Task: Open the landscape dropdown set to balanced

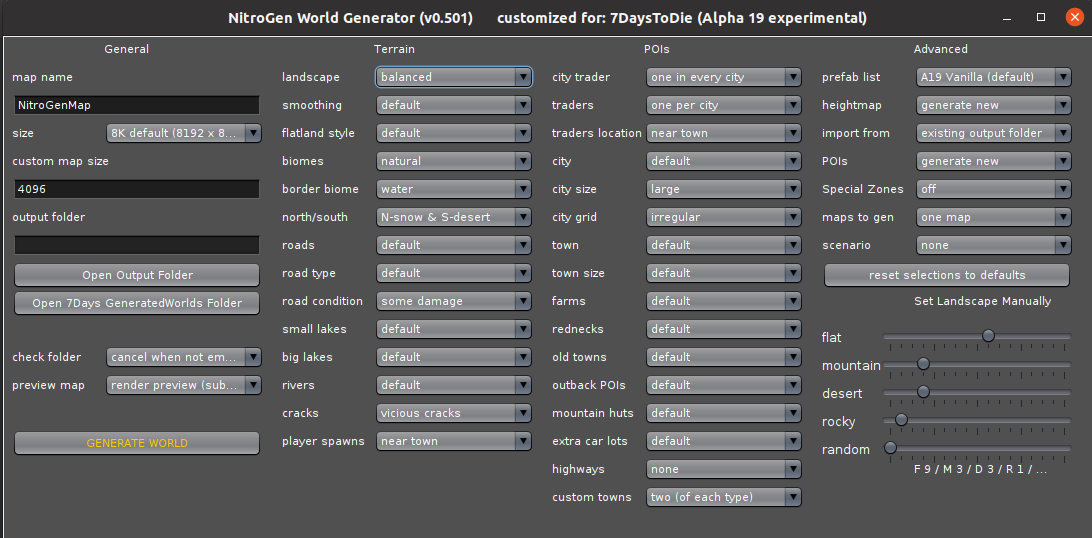Action: coord(453,77)
